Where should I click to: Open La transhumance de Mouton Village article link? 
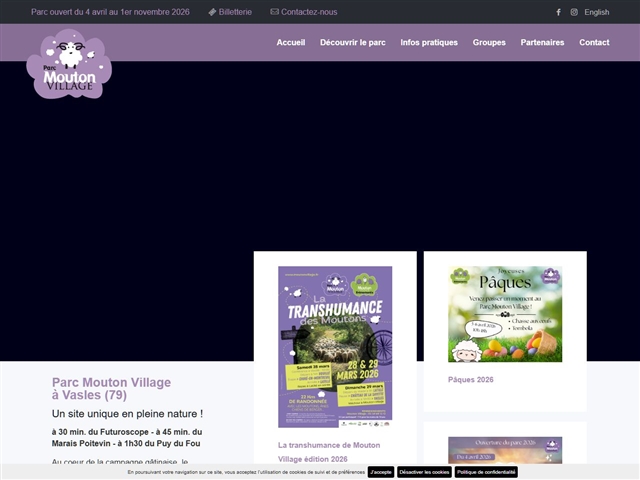(328, 452)
